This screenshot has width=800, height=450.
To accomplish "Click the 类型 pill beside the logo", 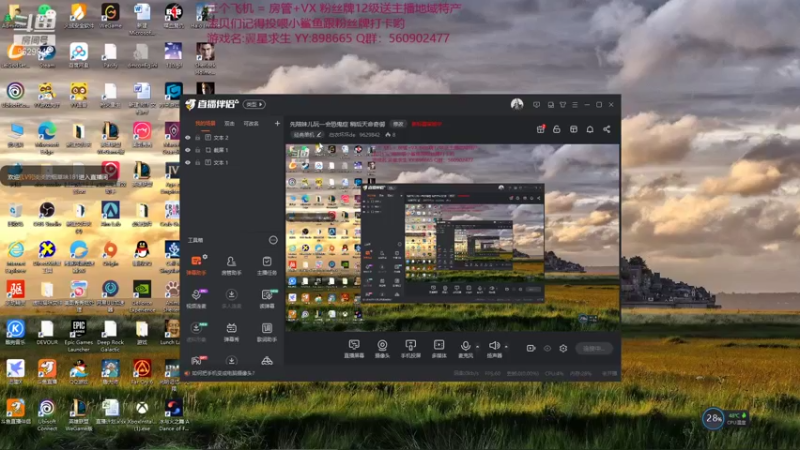I will pos(254,105).
